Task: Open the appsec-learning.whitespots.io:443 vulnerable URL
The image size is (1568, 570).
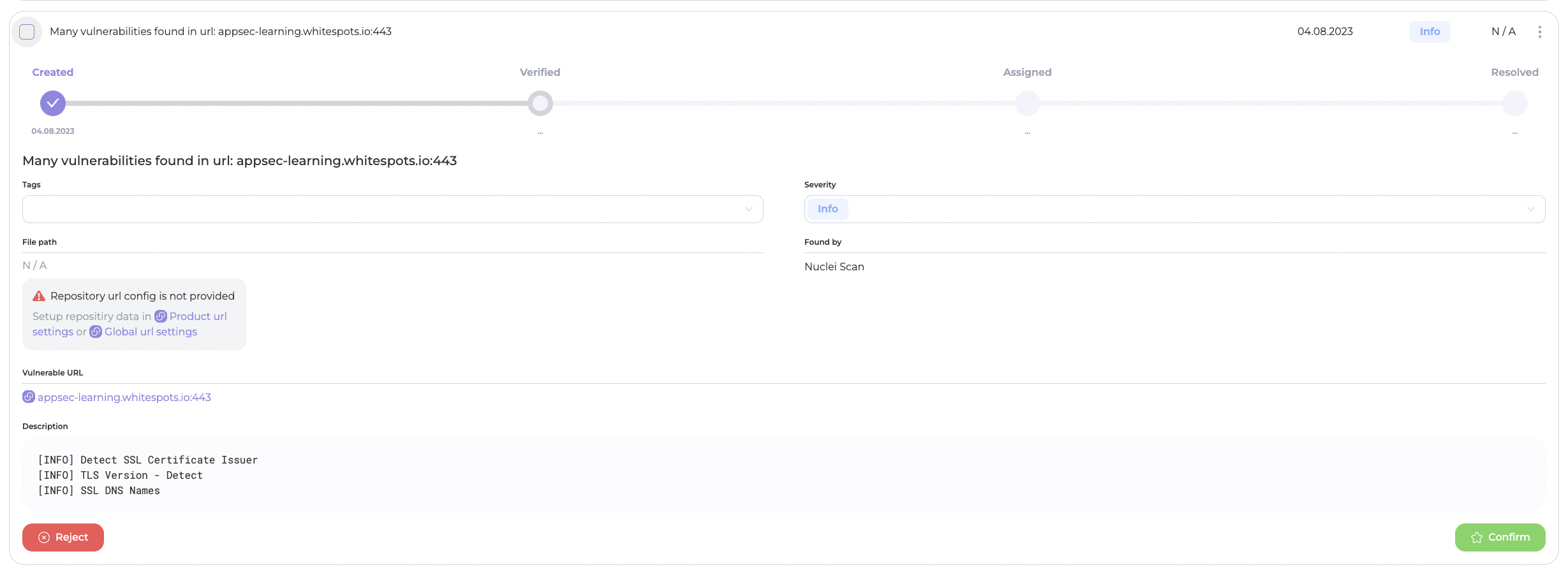Action: (124, 397)
